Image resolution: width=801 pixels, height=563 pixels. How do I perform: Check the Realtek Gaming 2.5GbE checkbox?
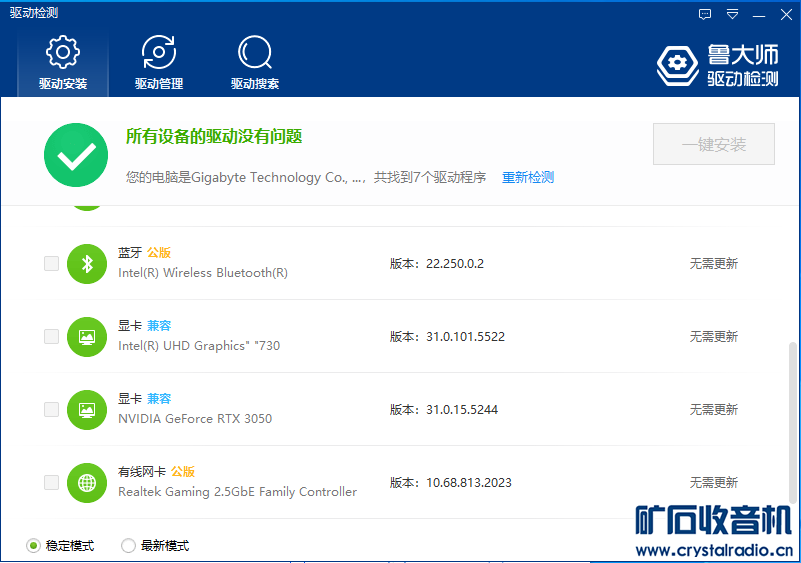(x=52, y=483)
